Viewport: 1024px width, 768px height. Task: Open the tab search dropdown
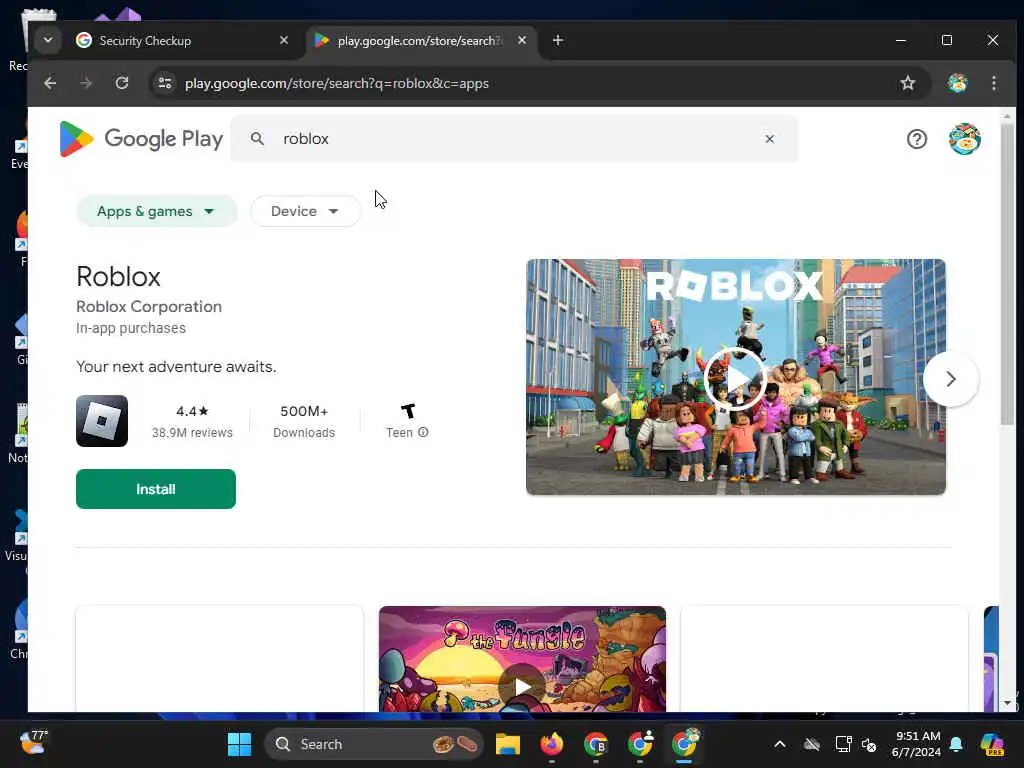[x=48, y=40]
